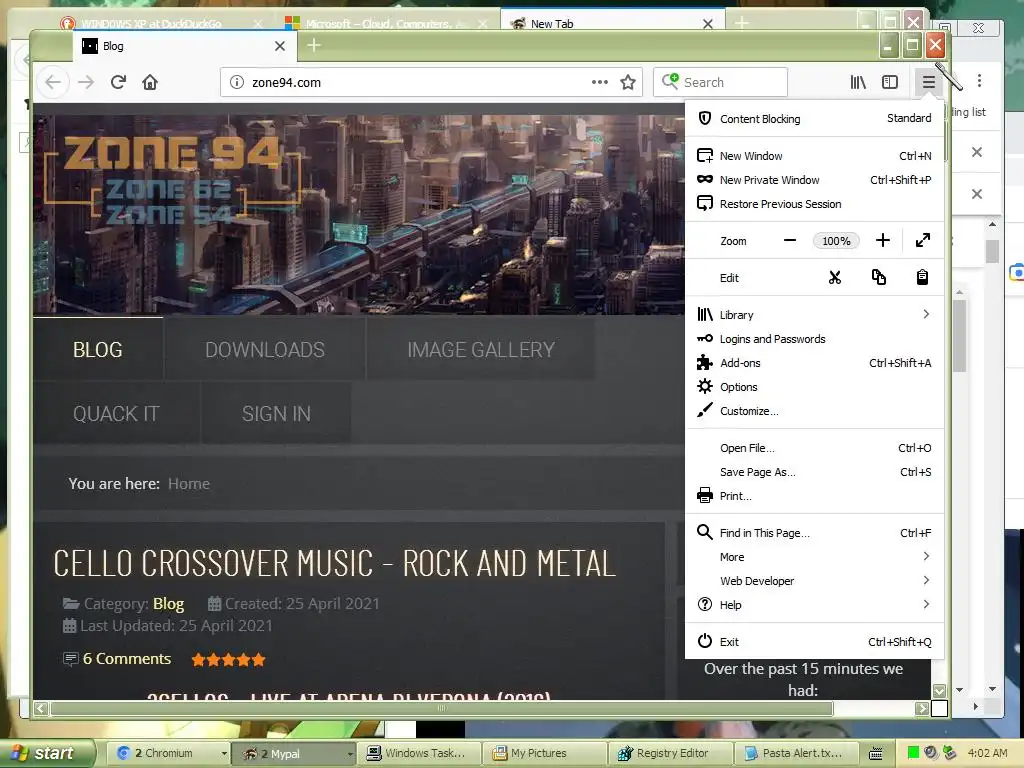Click the horizontal scrollbar of the page

tap(441, 709)
